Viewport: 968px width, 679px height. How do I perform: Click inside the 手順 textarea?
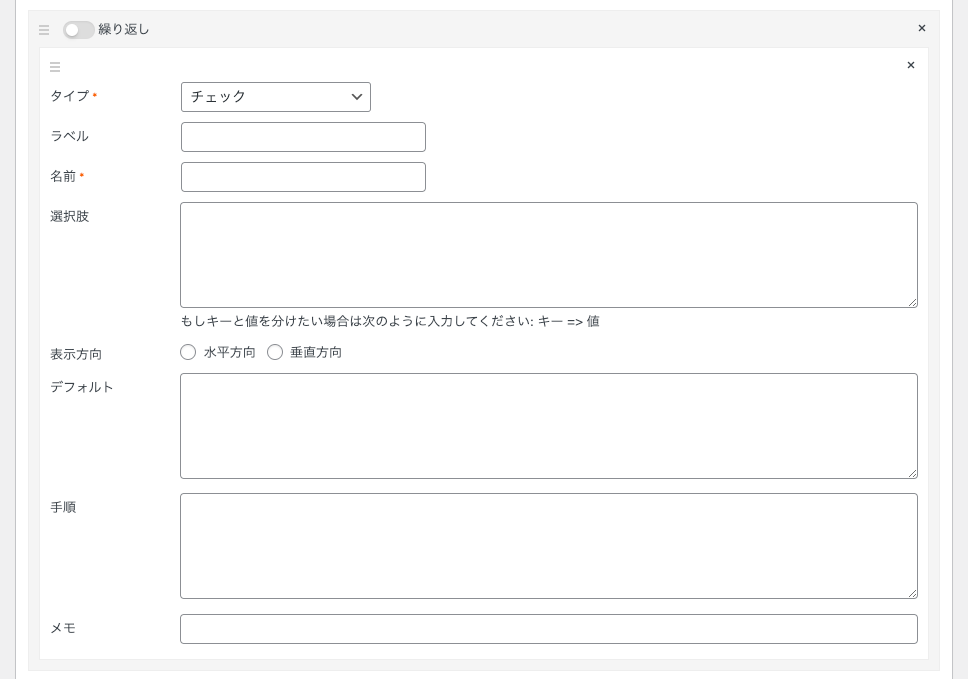point(549,546)
